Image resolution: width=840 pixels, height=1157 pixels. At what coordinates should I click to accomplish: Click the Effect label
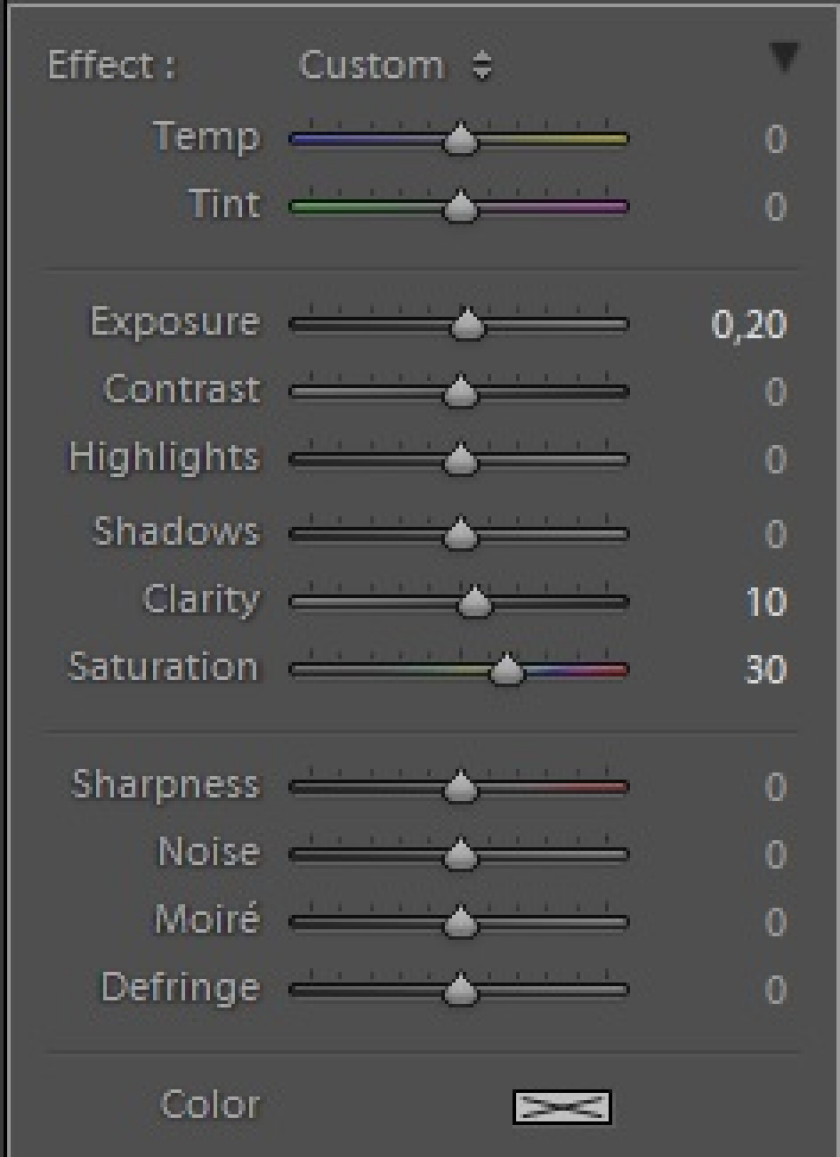coord(111,66)
